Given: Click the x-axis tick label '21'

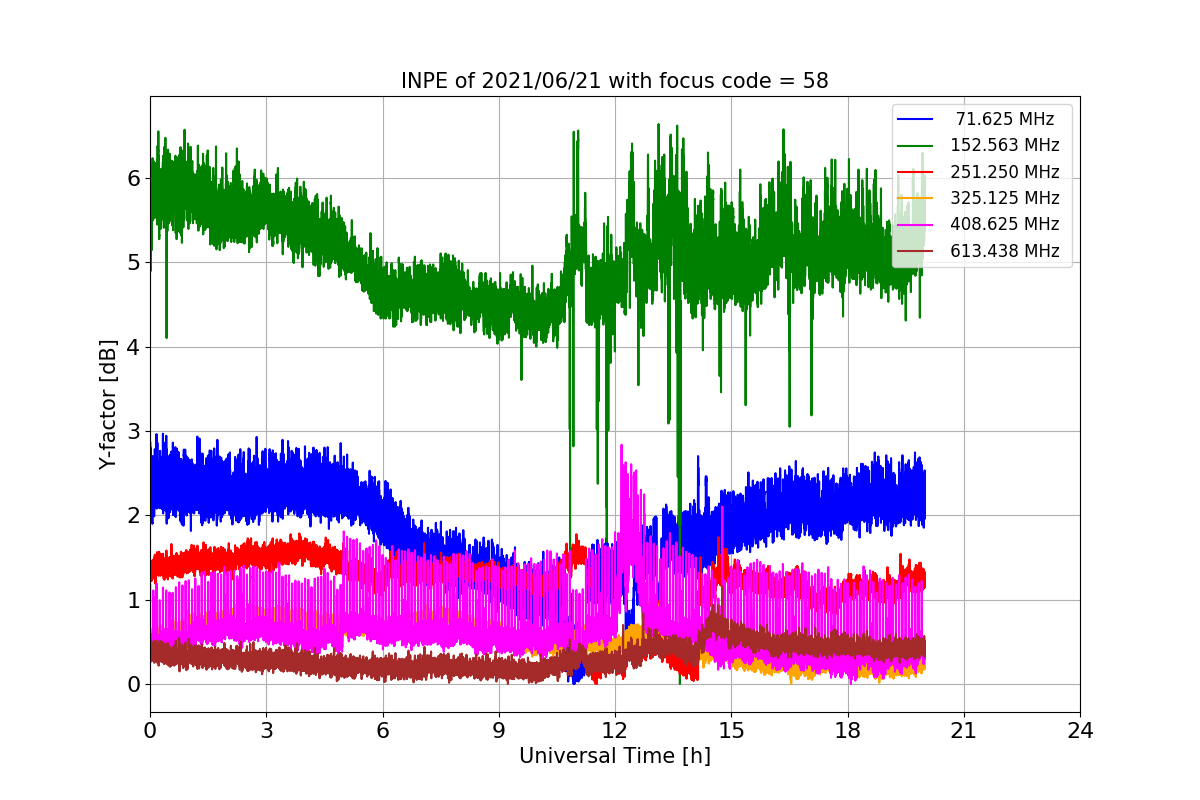Looking at the screenshot, I should 964,731.
